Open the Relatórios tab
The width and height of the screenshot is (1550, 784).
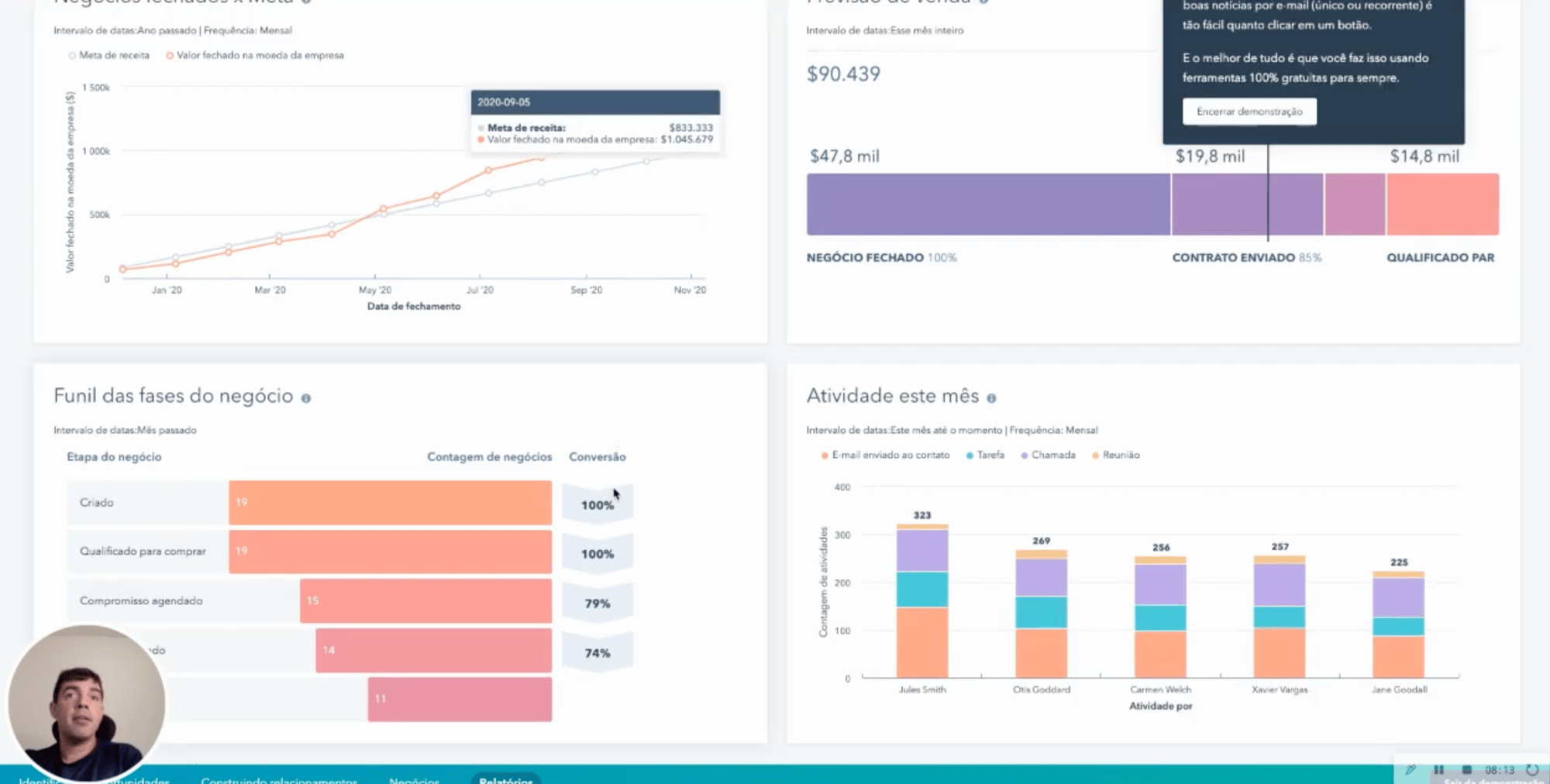[506, 779]
